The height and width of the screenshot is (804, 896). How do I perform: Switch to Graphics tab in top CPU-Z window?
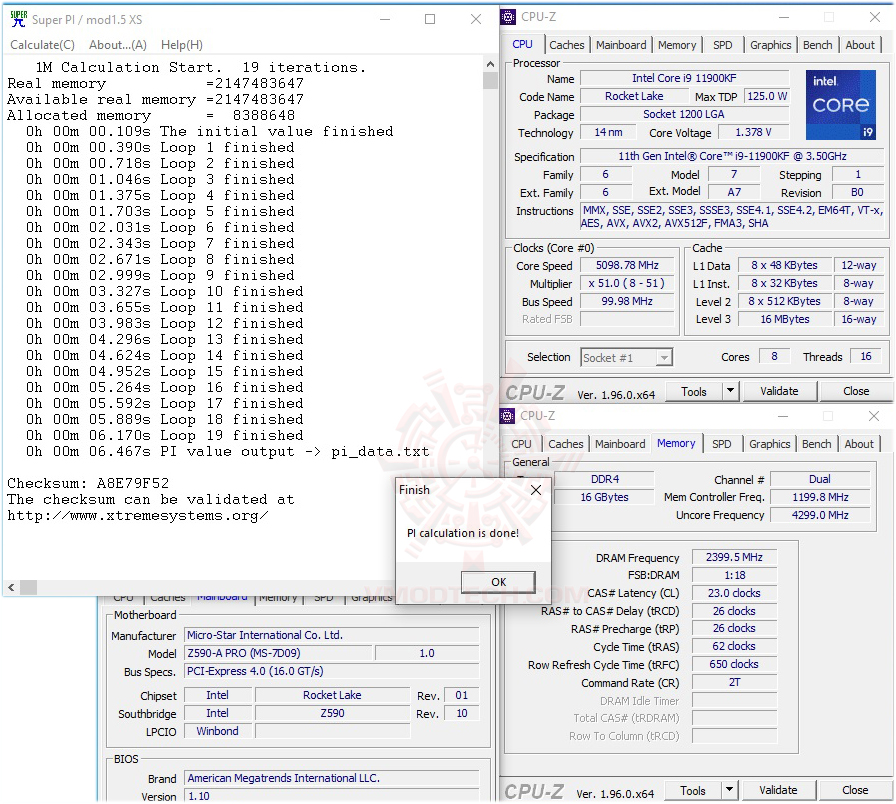pos(770,45)
